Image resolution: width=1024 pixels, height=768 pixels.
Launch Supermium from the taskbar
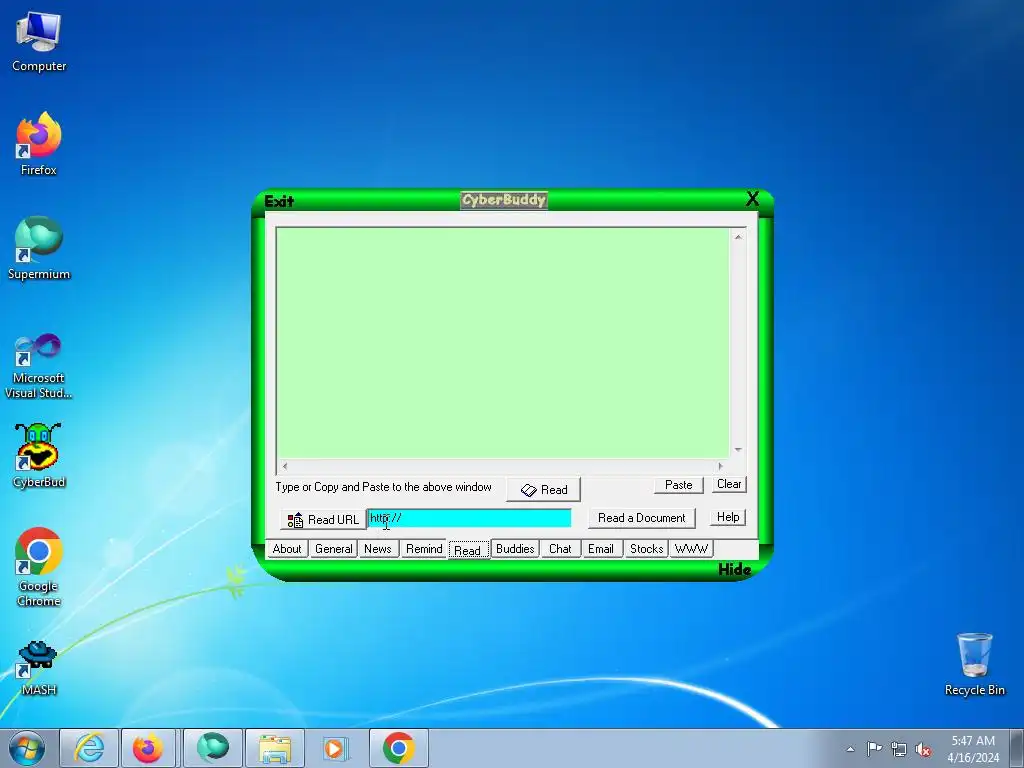click(213, 748)
